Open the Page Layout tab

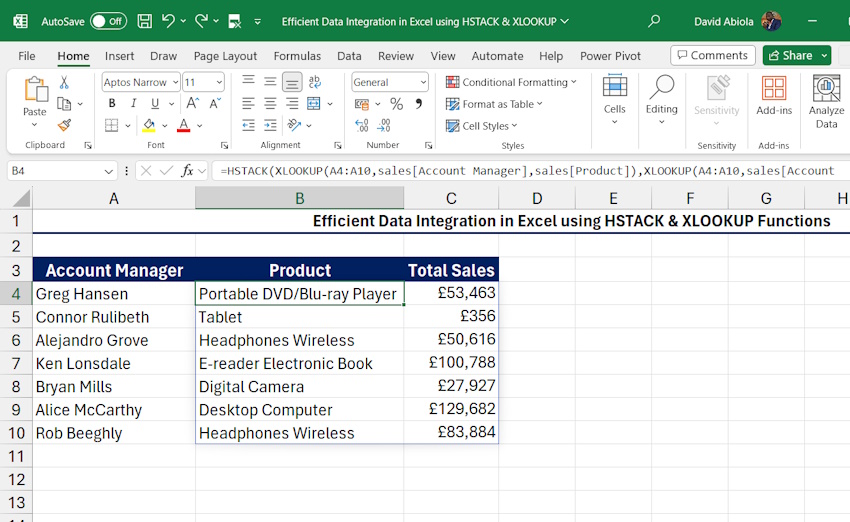click(225, 56)
